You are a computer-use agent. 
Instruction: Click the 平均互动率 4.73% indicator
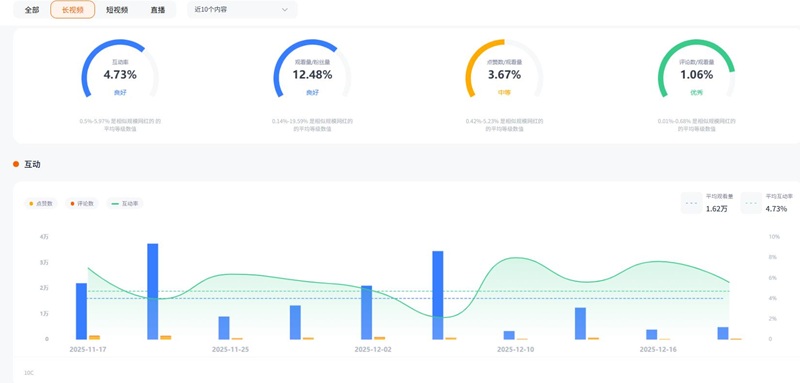coord(768,203)
